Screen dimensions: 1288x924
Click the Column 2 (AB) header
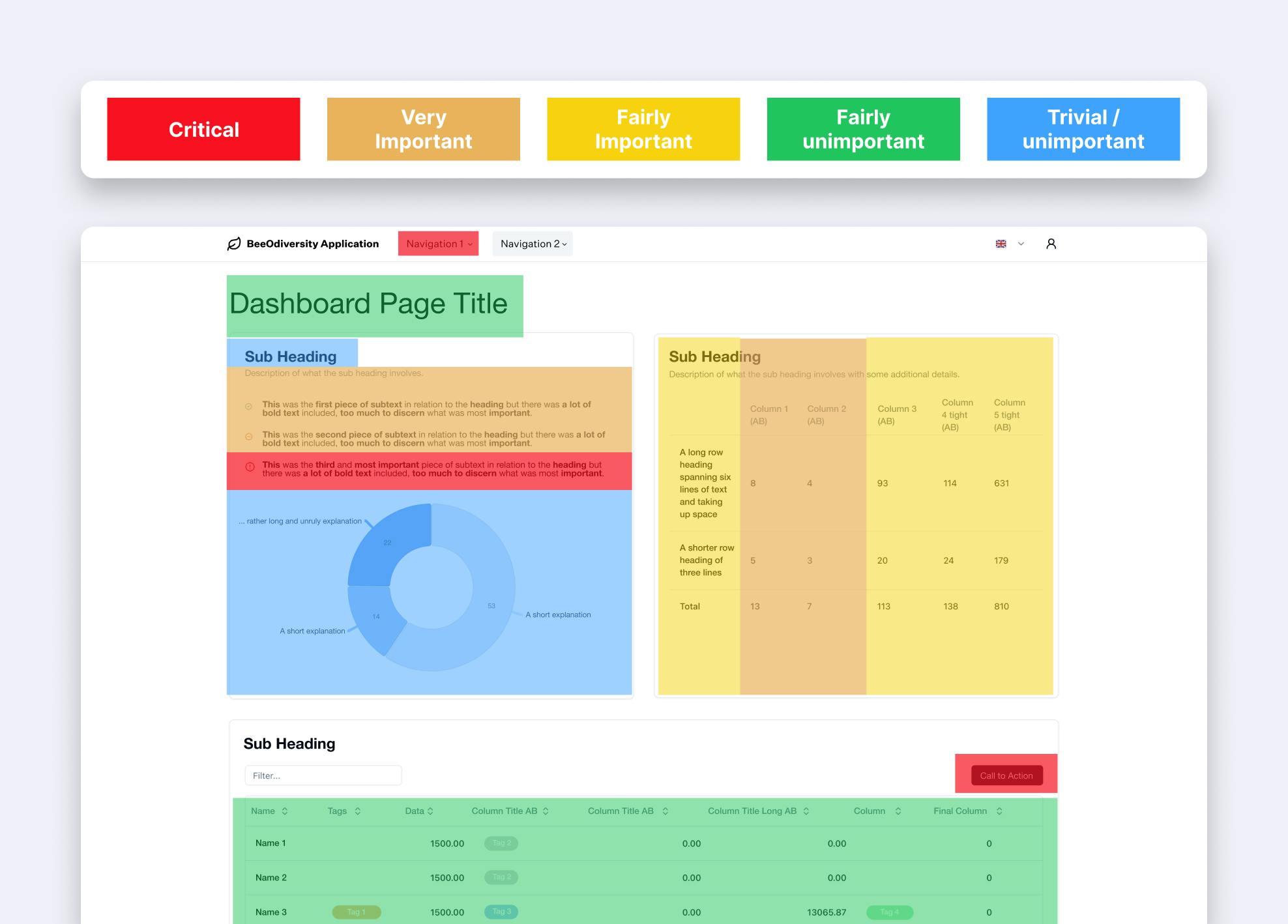pyautogui.click(x=827, y=415)
